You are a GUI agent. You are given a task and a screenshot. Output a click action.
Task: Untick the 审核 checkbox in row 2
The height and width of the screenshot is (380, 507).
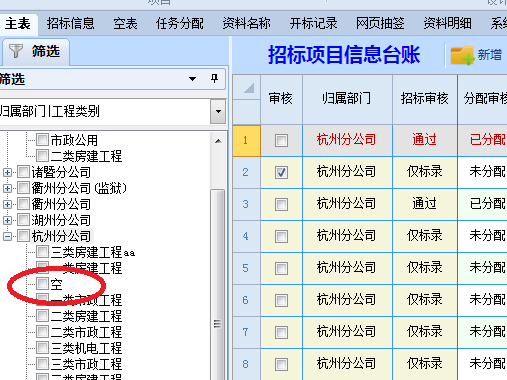281,172
